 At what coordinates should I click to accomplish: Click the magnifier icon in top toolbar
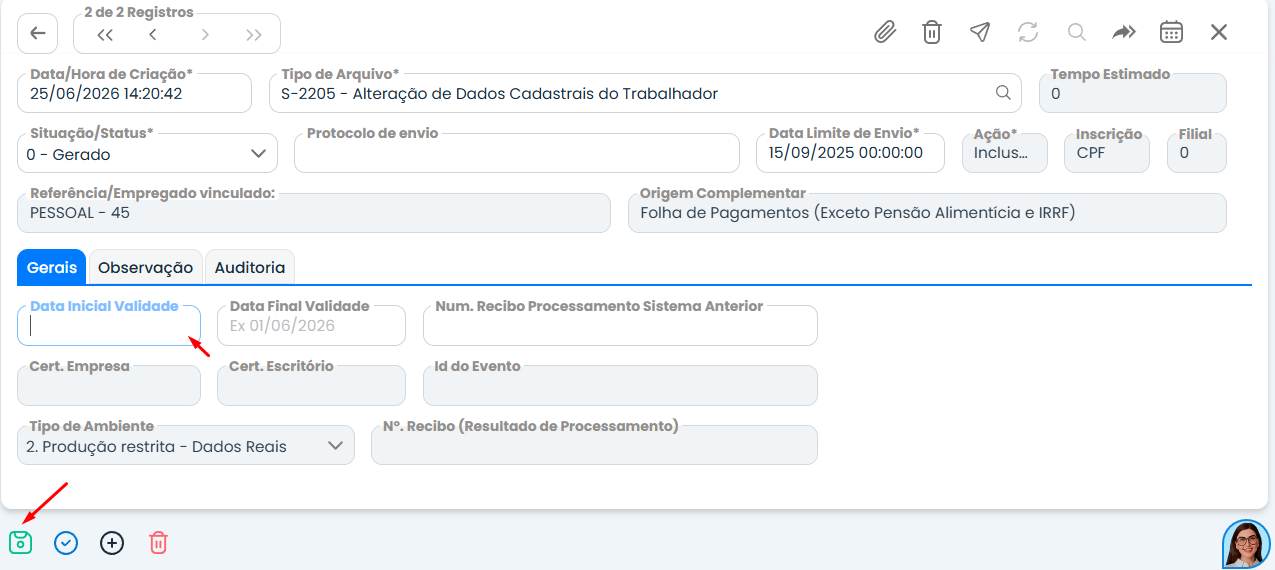[x=1076, y=32]
